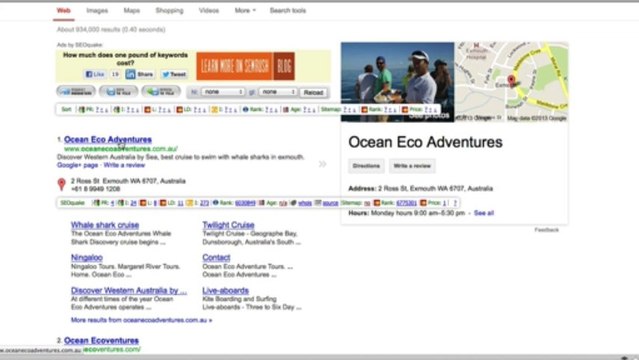Click the Write a review button in the knowledge panel

point(412,166)
